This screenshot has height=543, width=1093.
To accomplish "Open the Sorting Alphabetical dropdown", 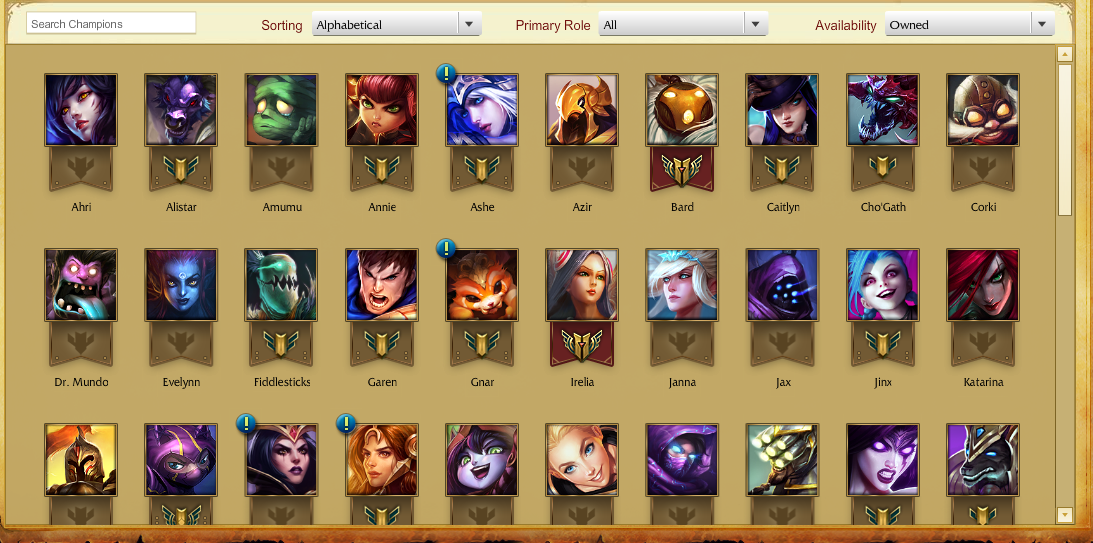I will tap(397, 24).
